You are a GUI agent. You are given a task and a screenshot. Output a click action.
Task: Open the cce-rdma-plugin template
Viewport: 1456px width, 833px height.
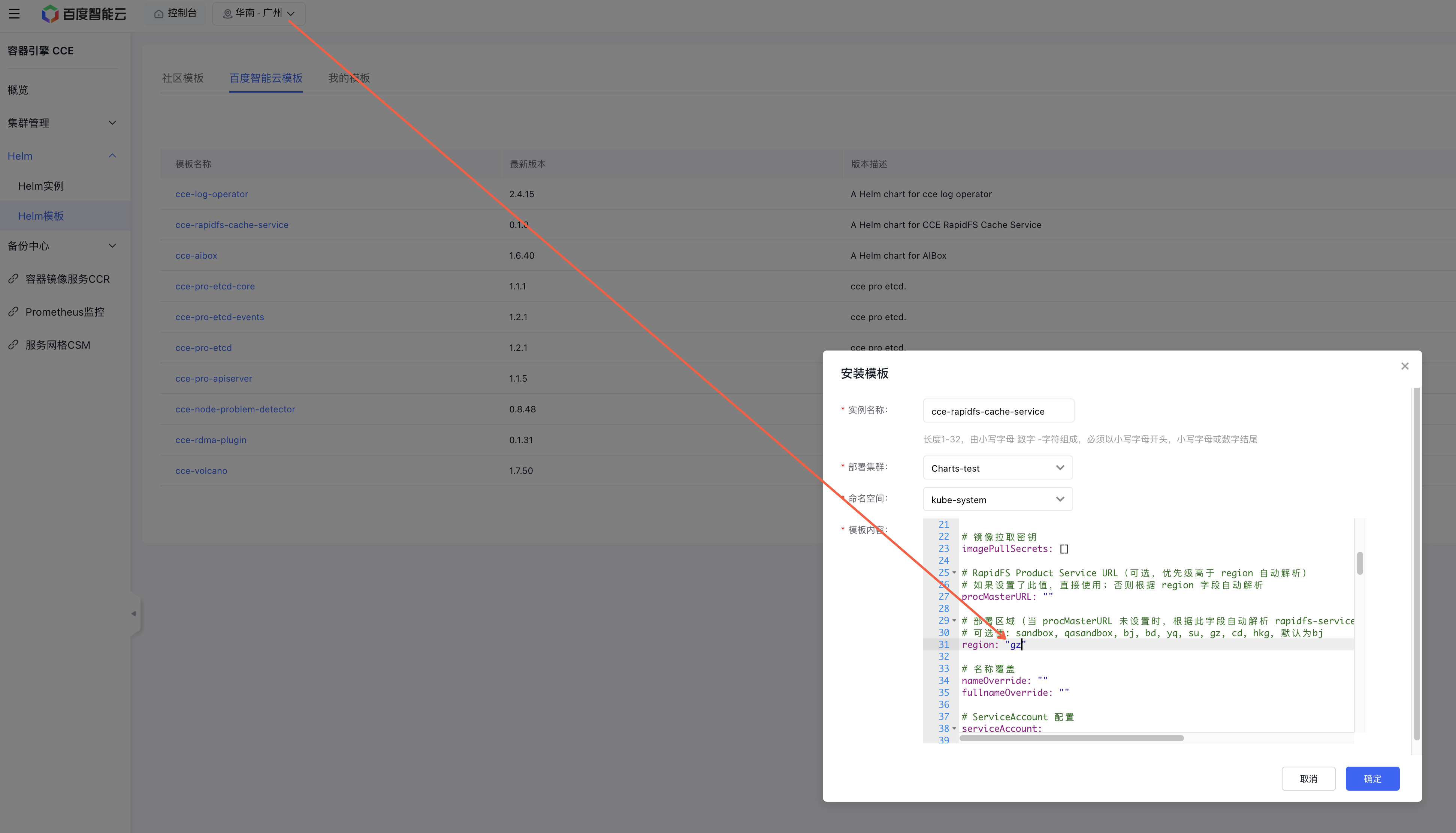[210, 440]
